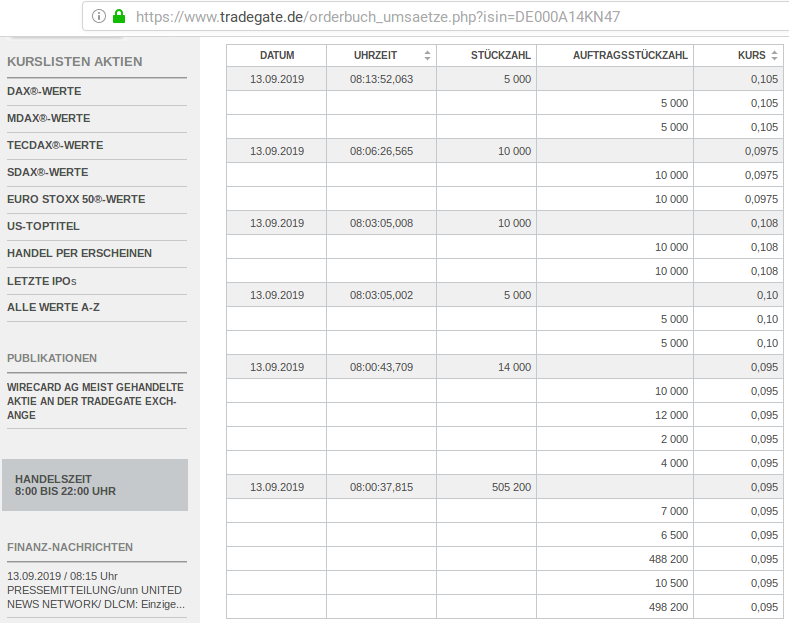The height and width of the screenshot is (623, 789).
Task: Click Kurs 0,10 in 08:03:05,002 row
Action: click(767, 295)
